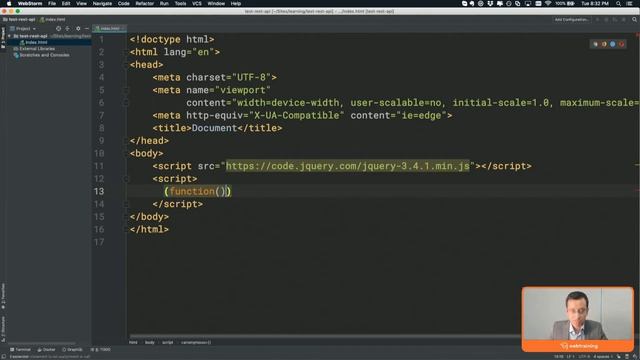This screenshot has width=640, height=360.
Task: Open the Navigate menu
Action: pyautogui.click(x=102, y=3)
